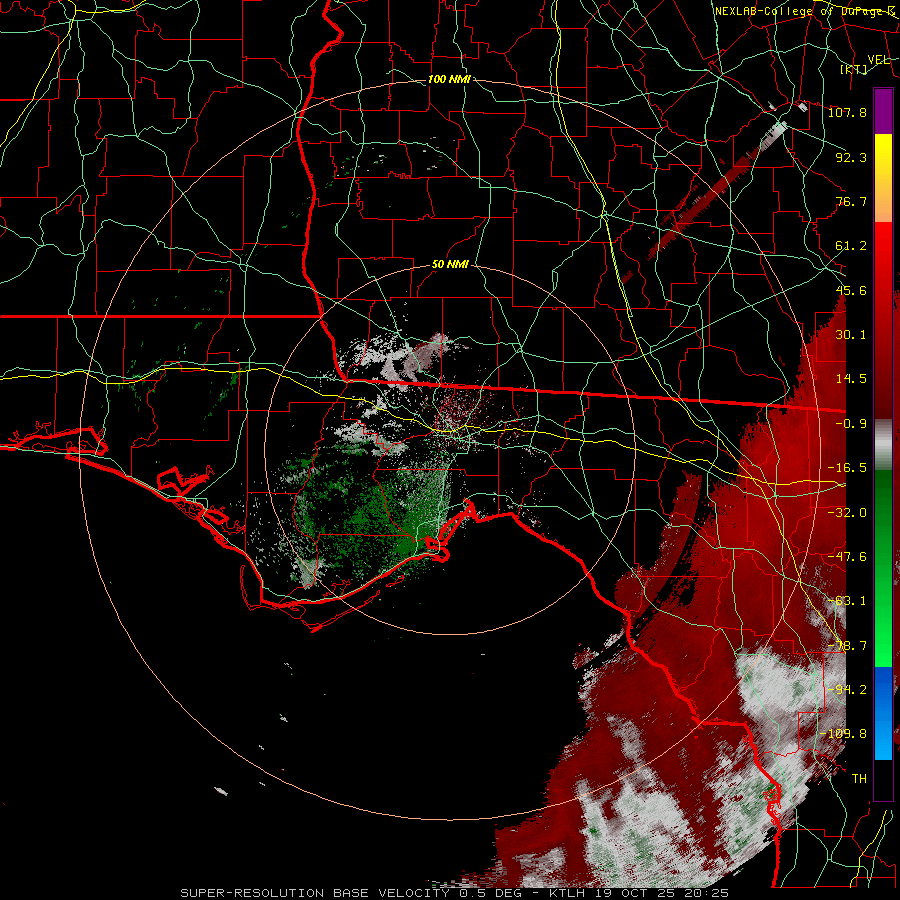Pick the purple segment of the color bar
The image size is (900, 900).
tap(883, 111)
